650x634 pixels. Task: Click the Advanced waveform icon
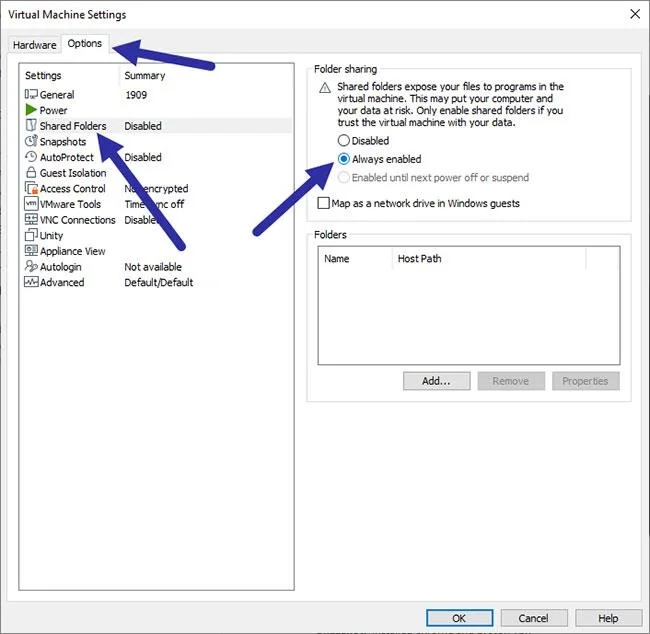coord(31,282)
